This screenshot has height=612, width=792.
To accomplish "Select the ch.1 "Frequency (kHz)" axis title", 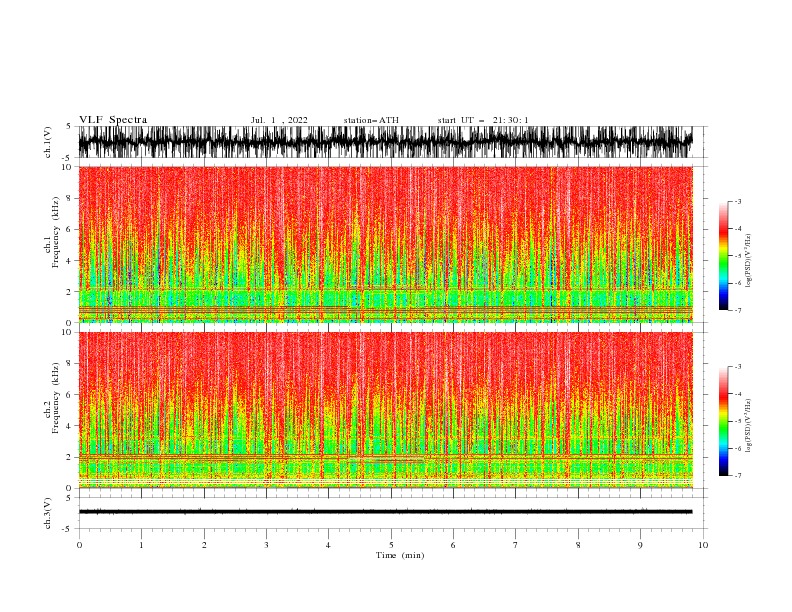I will [x=56, y=232].
